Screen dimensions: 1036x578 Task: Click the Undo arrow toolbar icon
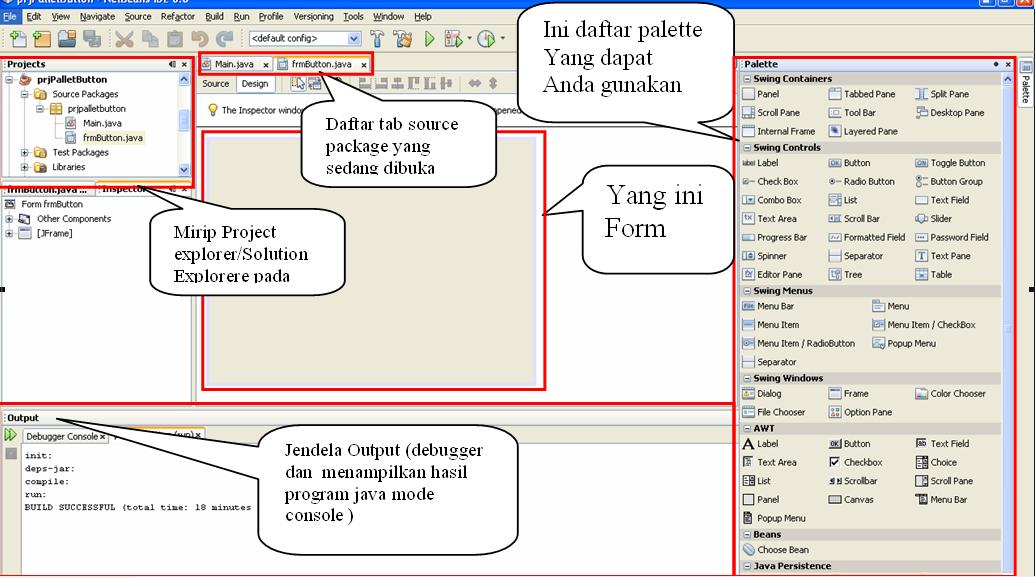(200, 39)
